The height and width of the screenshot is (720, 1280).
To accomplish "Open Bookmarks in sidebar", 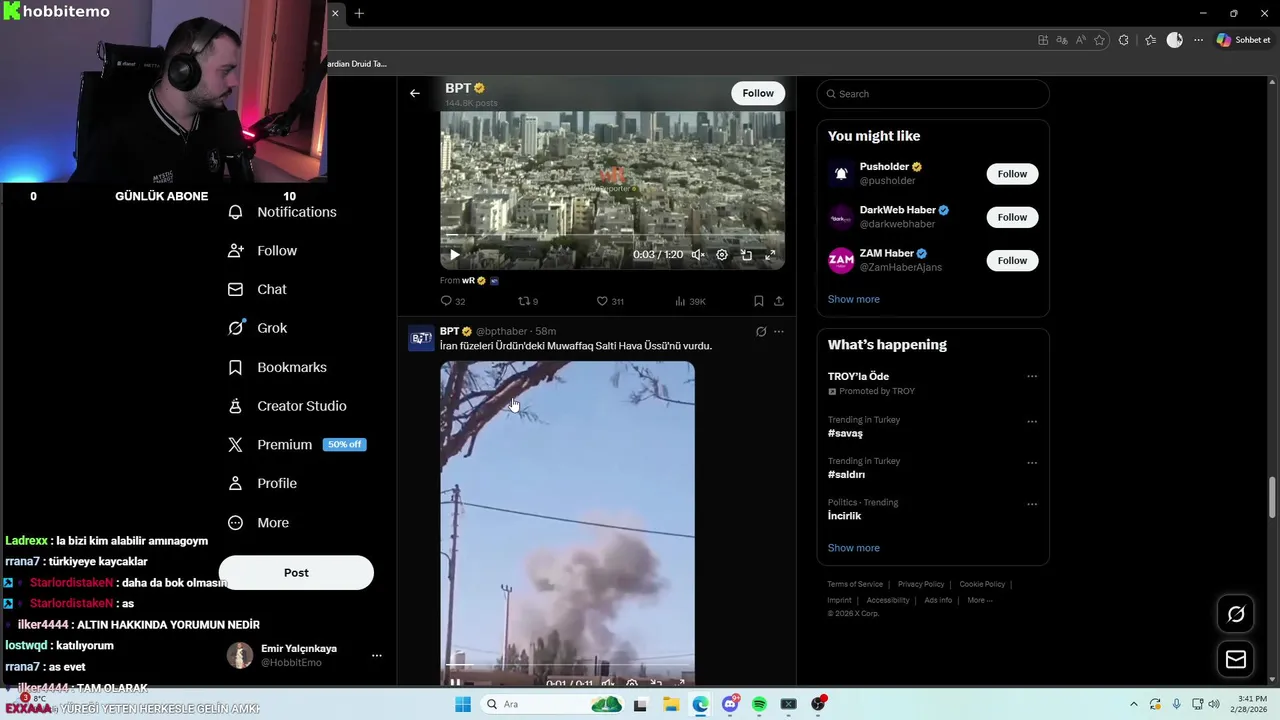I will tap(277, 367).
